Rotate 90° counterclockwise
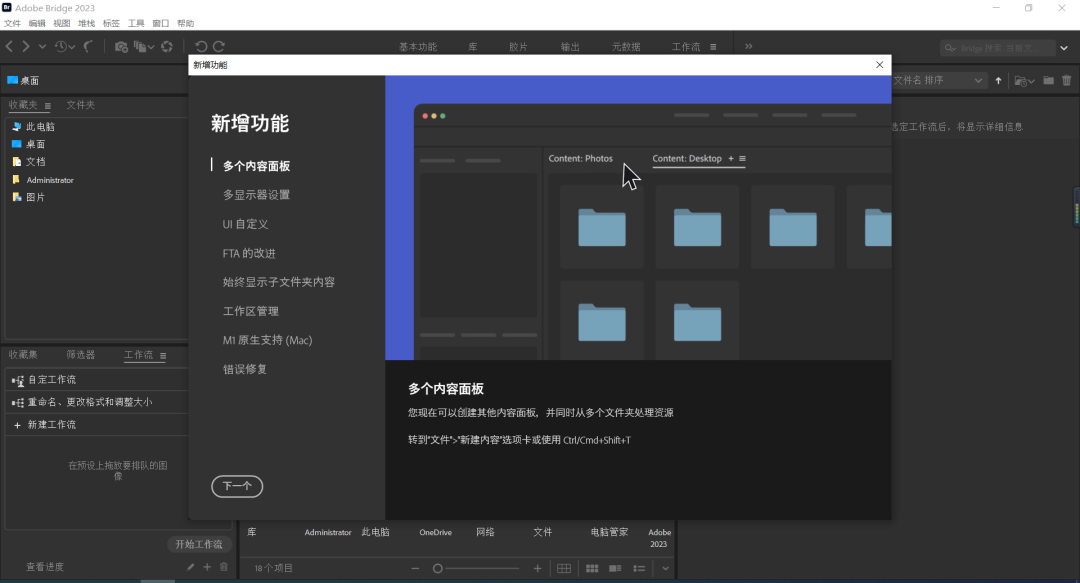The width and height of the screenshot is (1080, 583). tap(201, 46)
